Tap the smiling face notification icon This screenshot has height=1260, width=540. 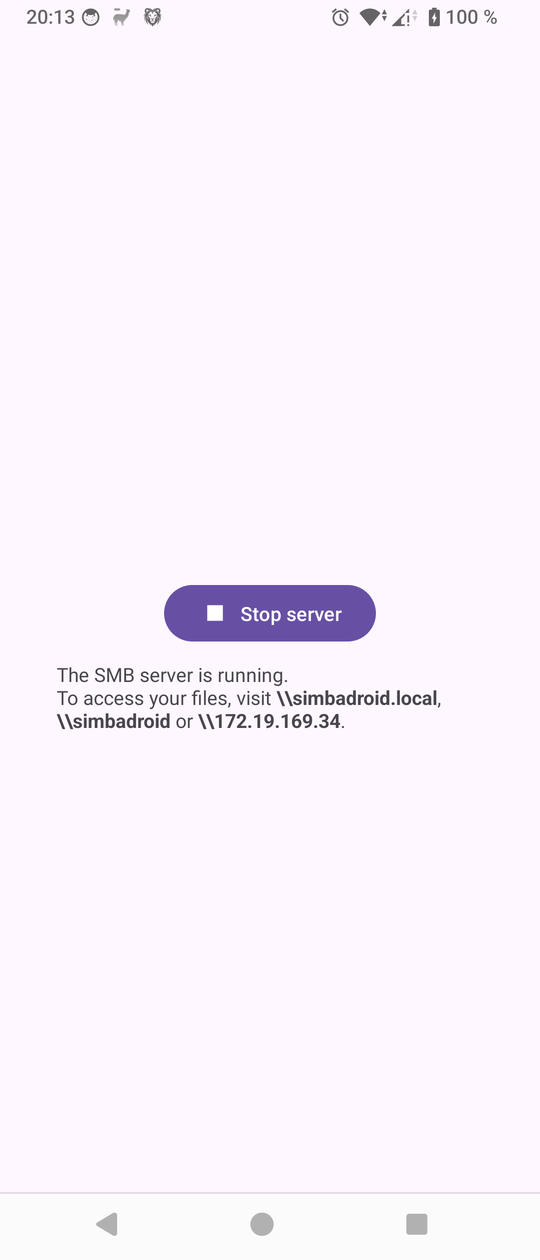coord(92,17)
